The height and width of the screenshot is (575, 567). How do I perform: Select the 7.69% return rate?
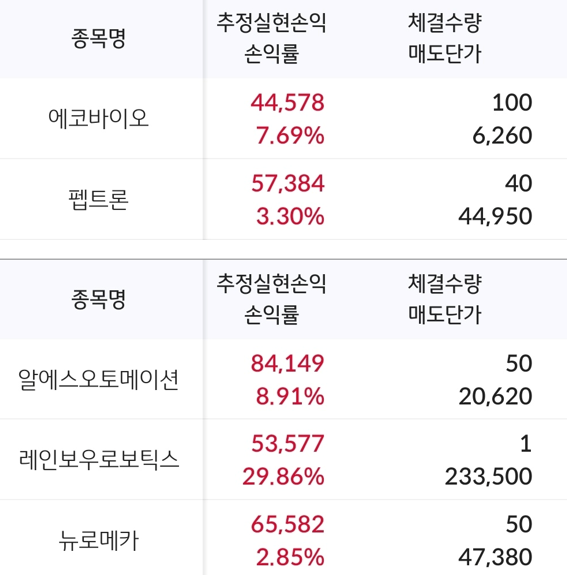pos(290,135)
